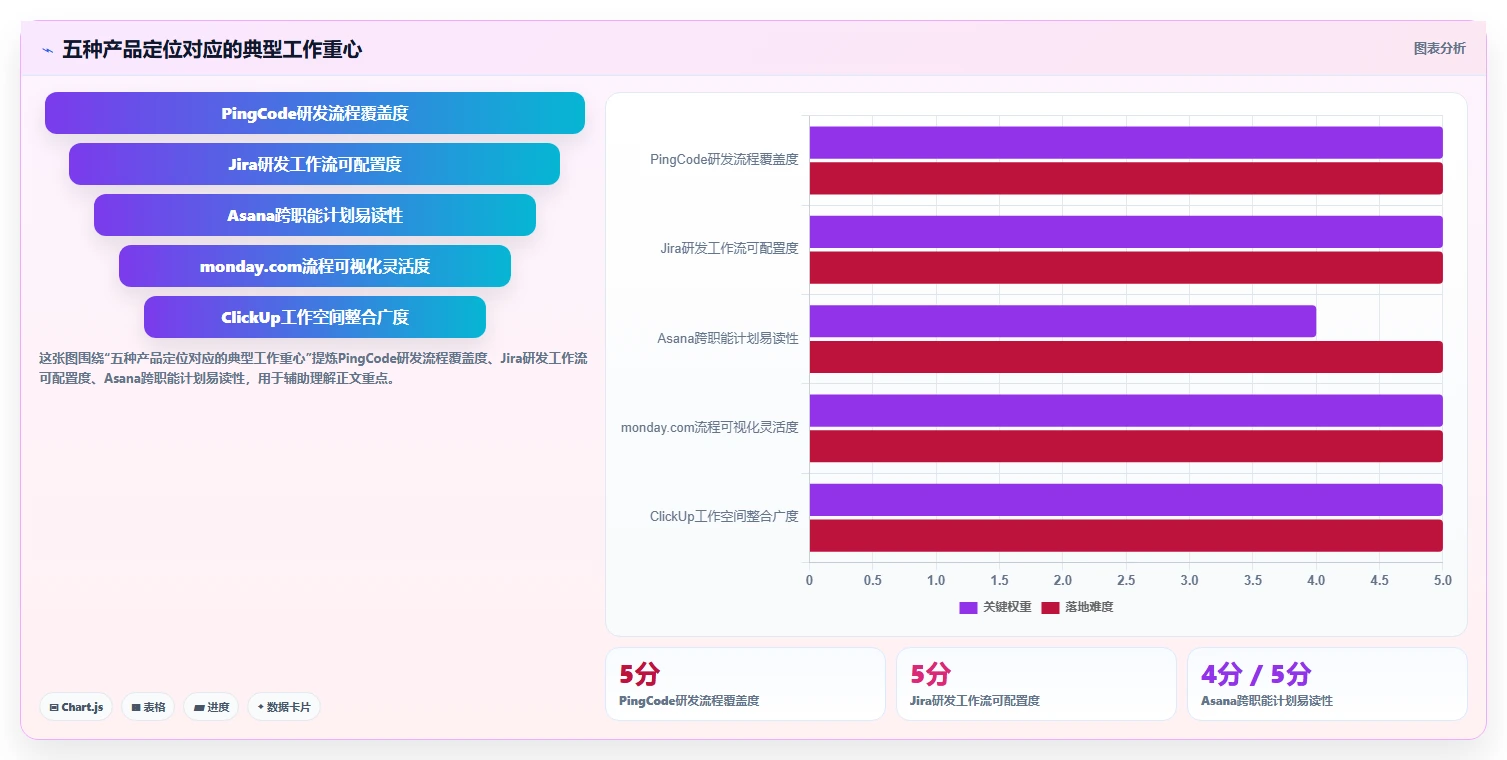Click the red bar for Asana跨职能计划易读性

(x=1126, y=357)
